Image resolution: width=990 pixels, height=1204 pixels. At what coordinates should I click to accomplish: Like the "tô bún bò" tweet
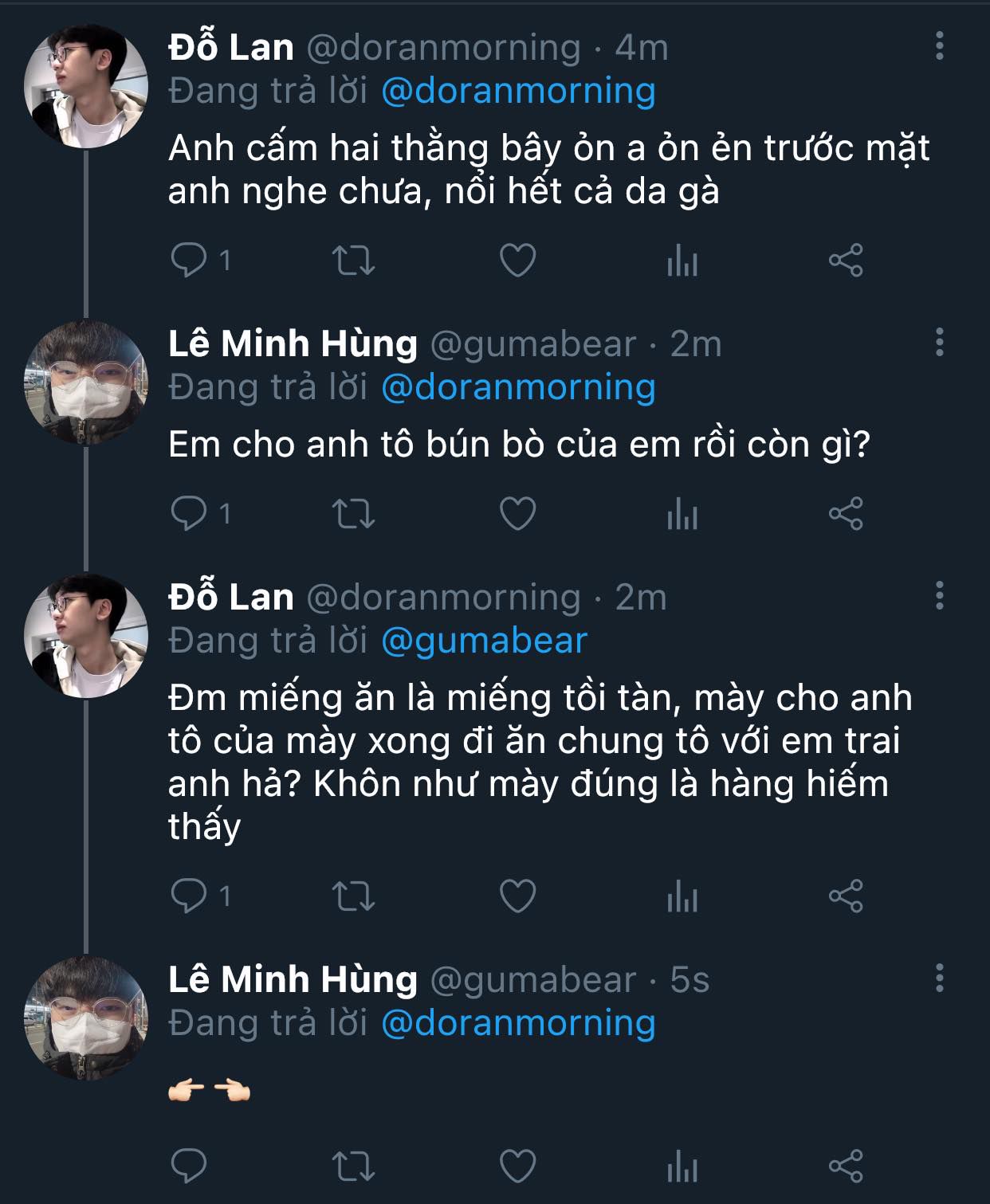(517, 514)
